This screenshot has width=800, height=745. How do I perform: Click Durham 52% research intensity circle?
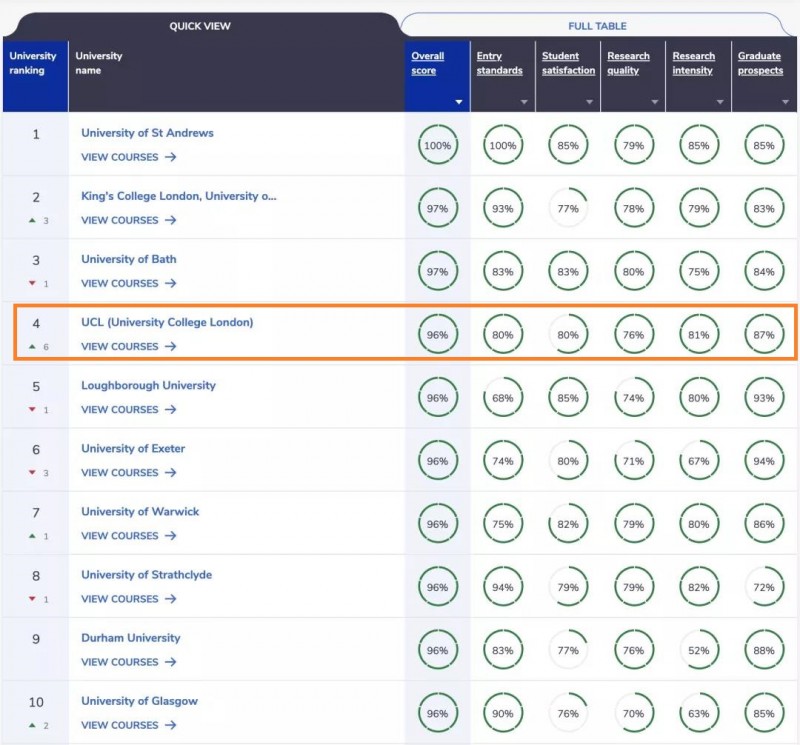pyautogui.click(x=699, y=651)
